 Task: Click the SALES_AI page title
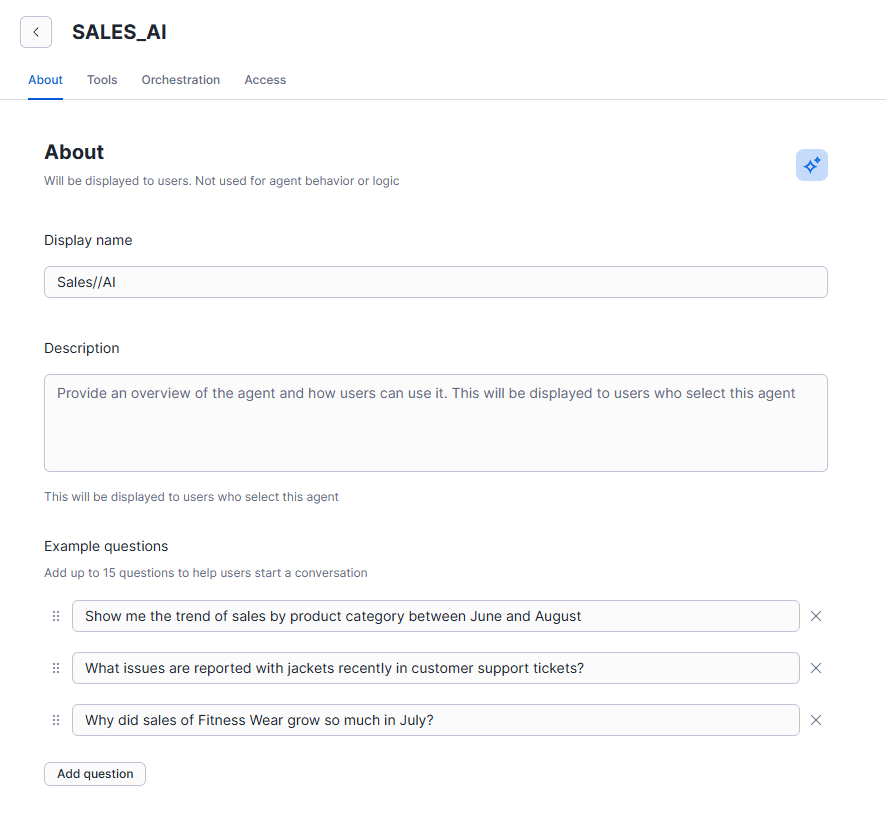click(x=119, y=32)
